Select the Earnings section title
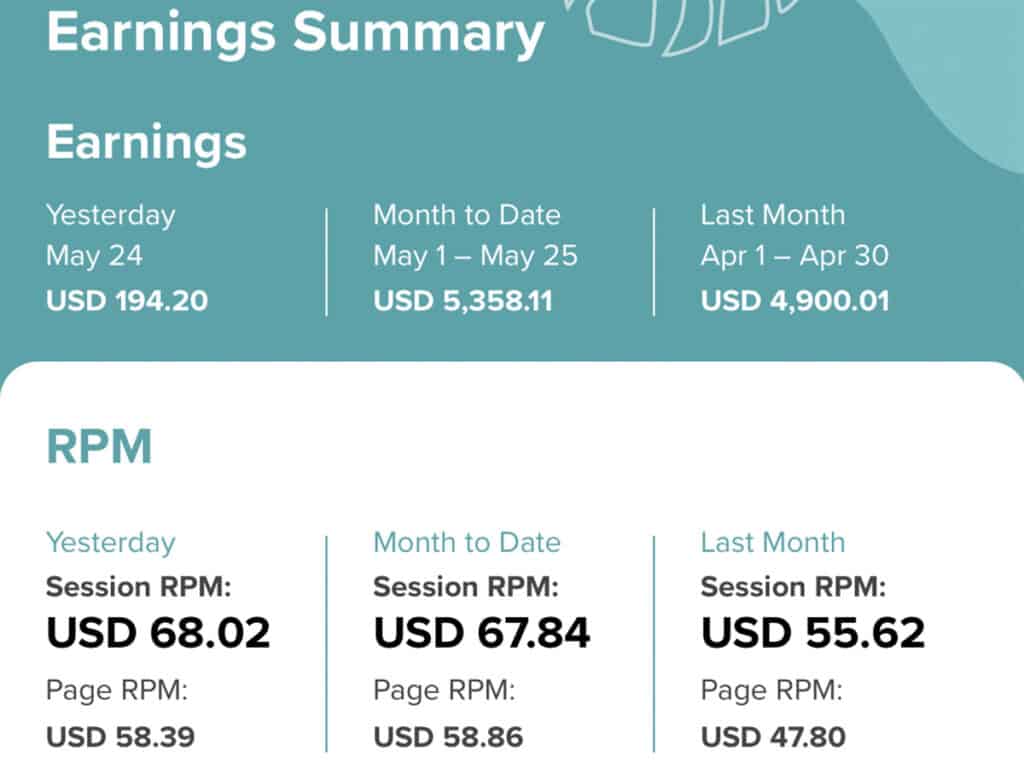 click(146, 142)
